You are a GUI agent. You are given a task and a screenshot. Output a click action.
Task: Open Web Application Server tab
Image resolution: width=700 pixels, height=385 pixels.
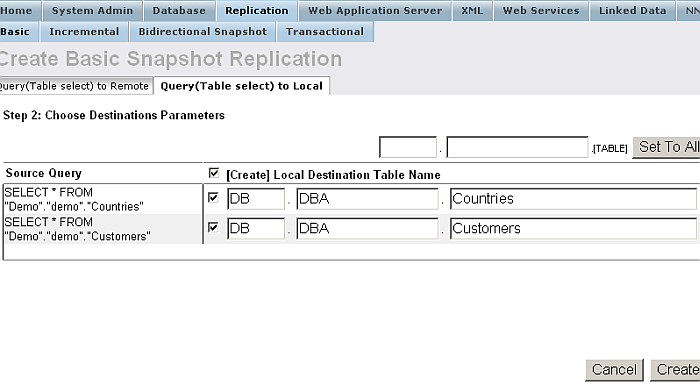tap(375, 10)
